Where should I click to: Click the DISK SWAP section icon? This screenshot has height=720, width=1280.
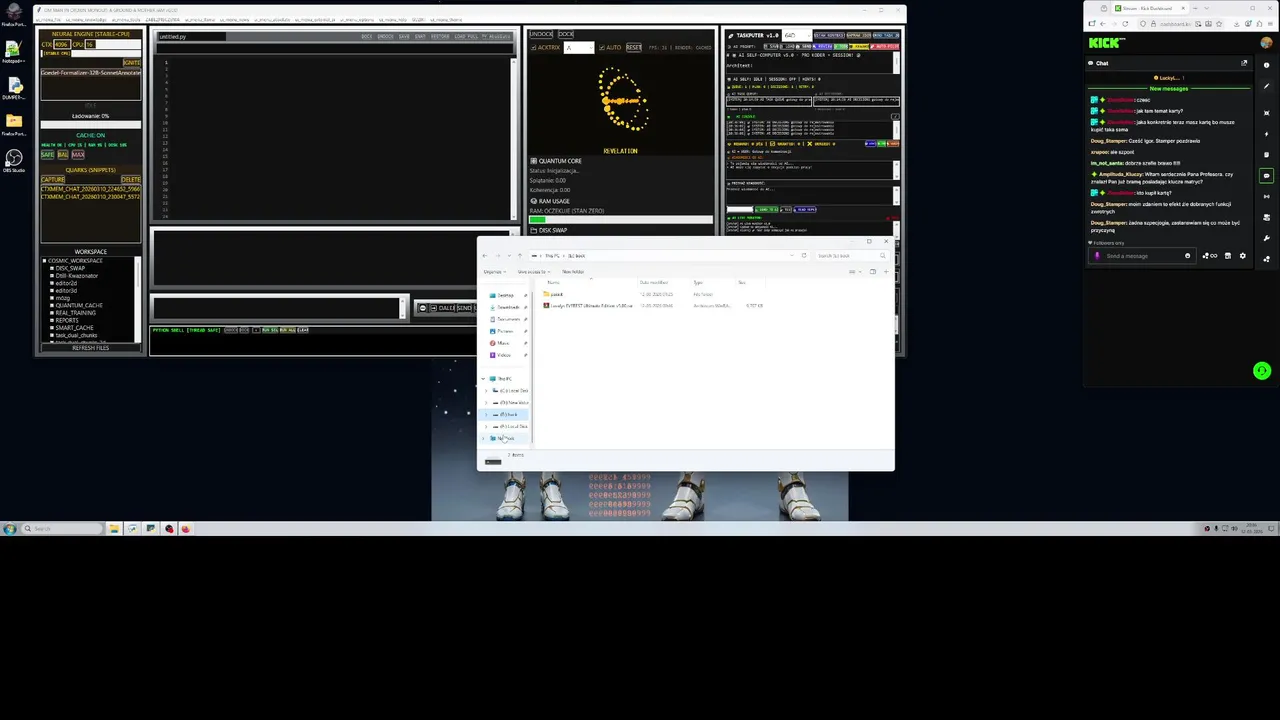tap(534, 230)
